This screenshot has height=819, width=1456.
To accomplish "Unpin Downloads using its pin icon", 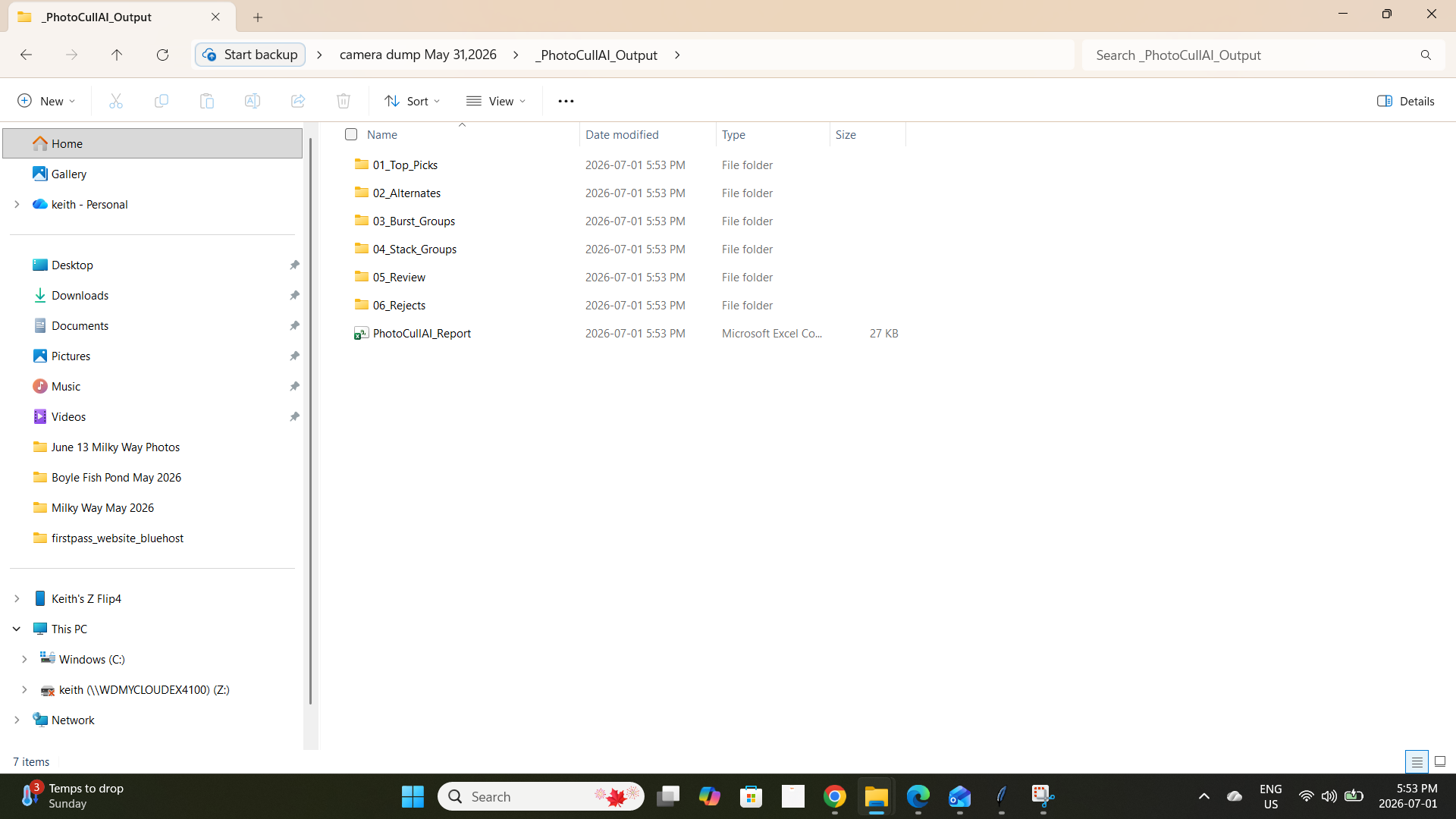I will click(294, 295).
